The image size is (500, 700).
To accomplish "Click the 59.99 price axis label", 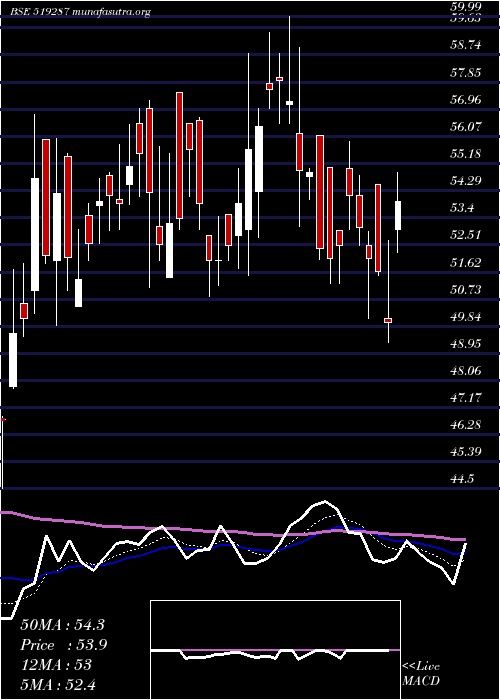I will point(467,6).
